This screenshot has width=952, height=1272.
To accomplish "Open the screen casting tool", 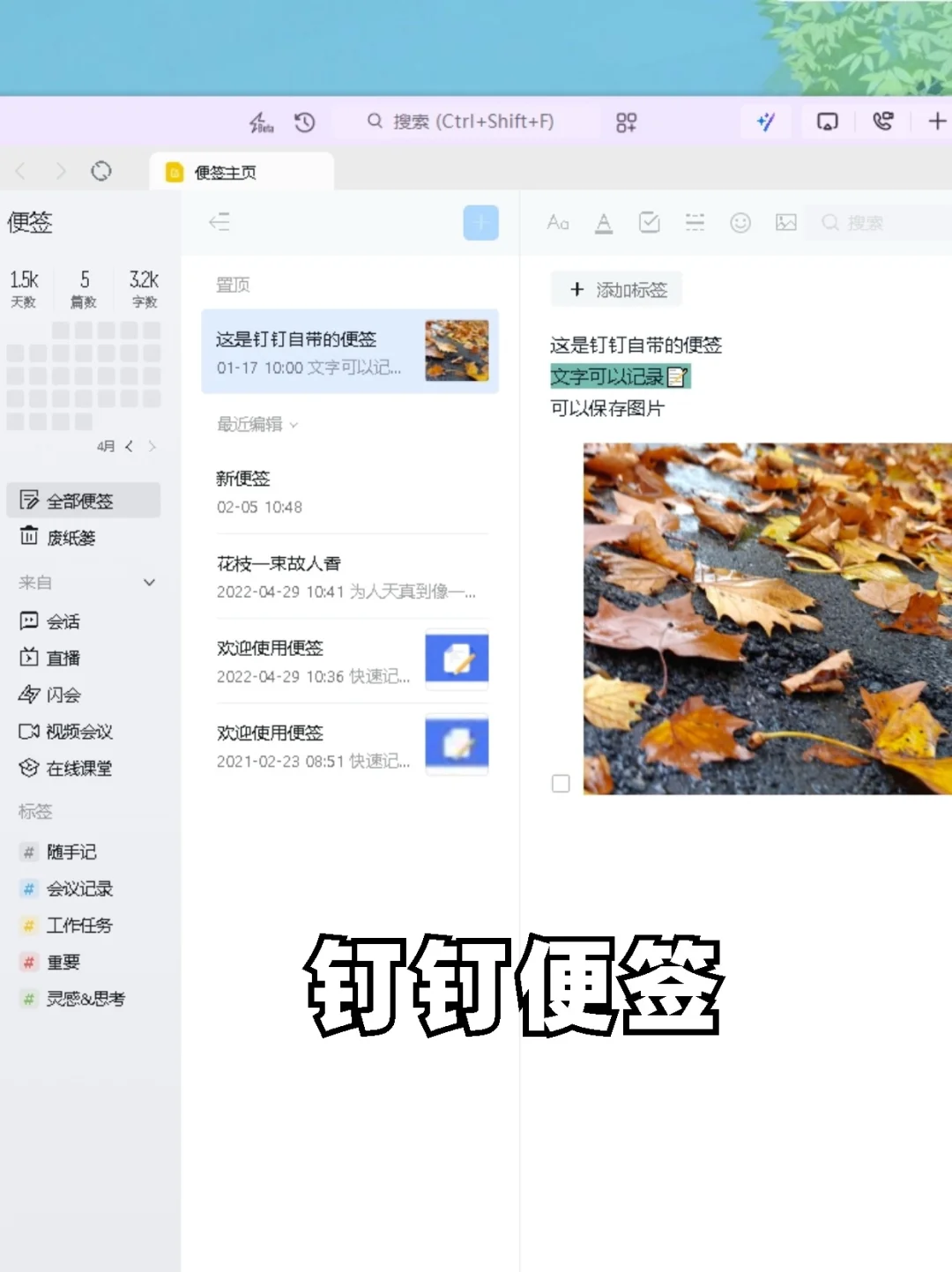I will pos(826,122).
